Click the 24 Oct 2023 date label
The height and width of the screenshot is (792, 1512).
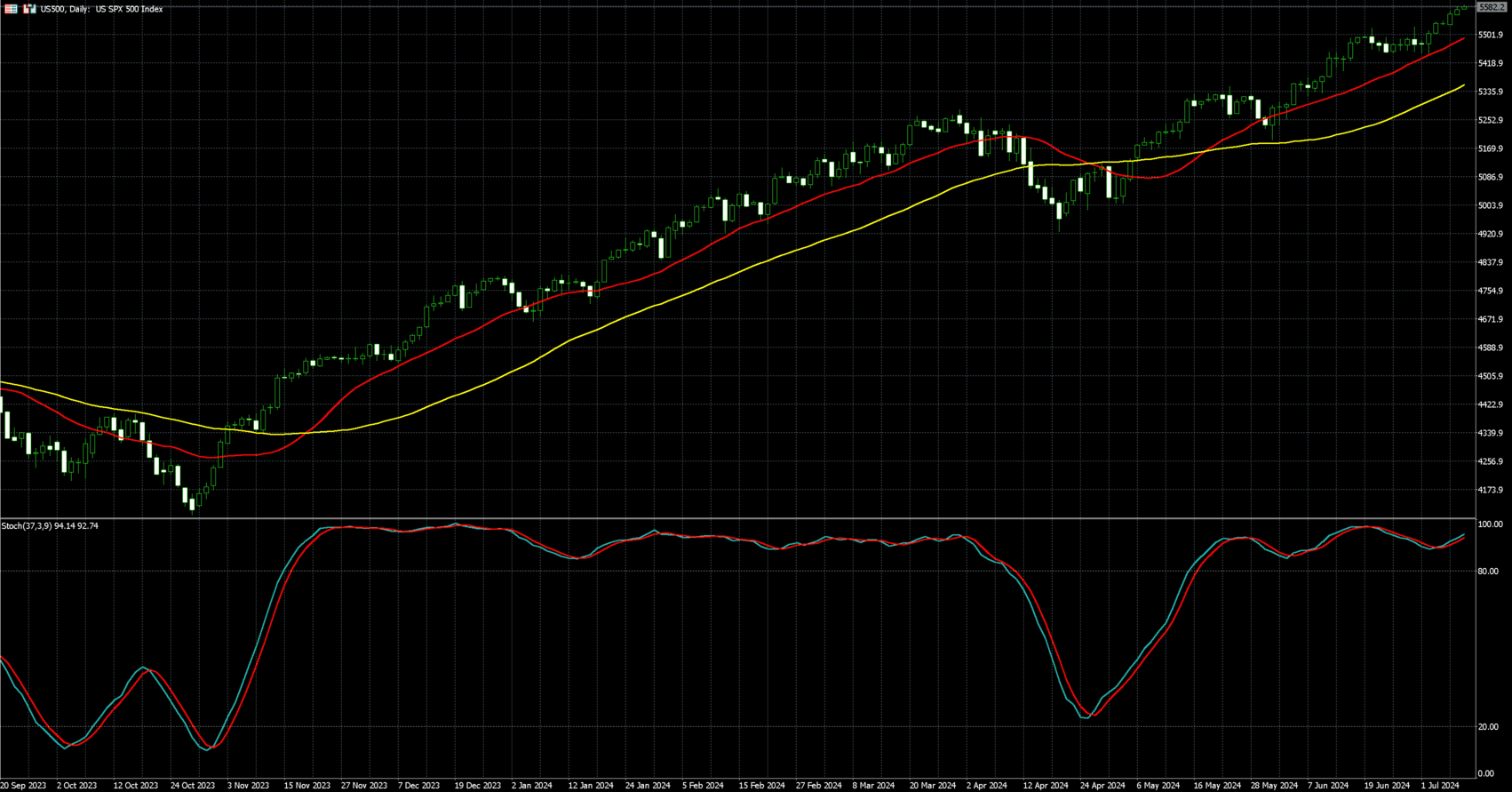[192, 786]
